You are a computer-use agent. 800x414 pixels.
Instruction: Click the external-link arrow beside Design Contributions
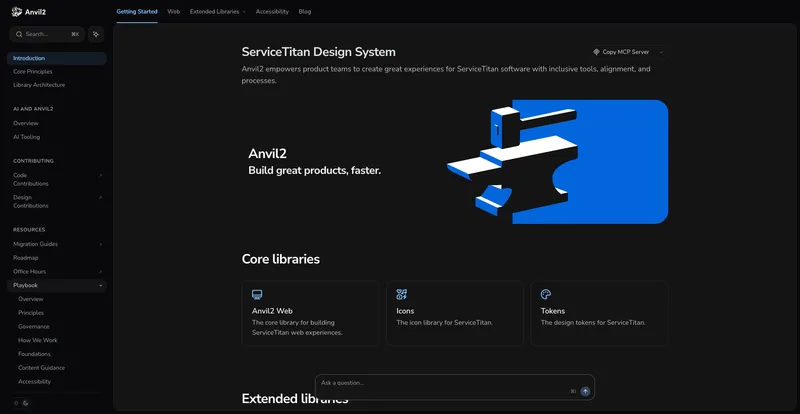pos(101,198)
